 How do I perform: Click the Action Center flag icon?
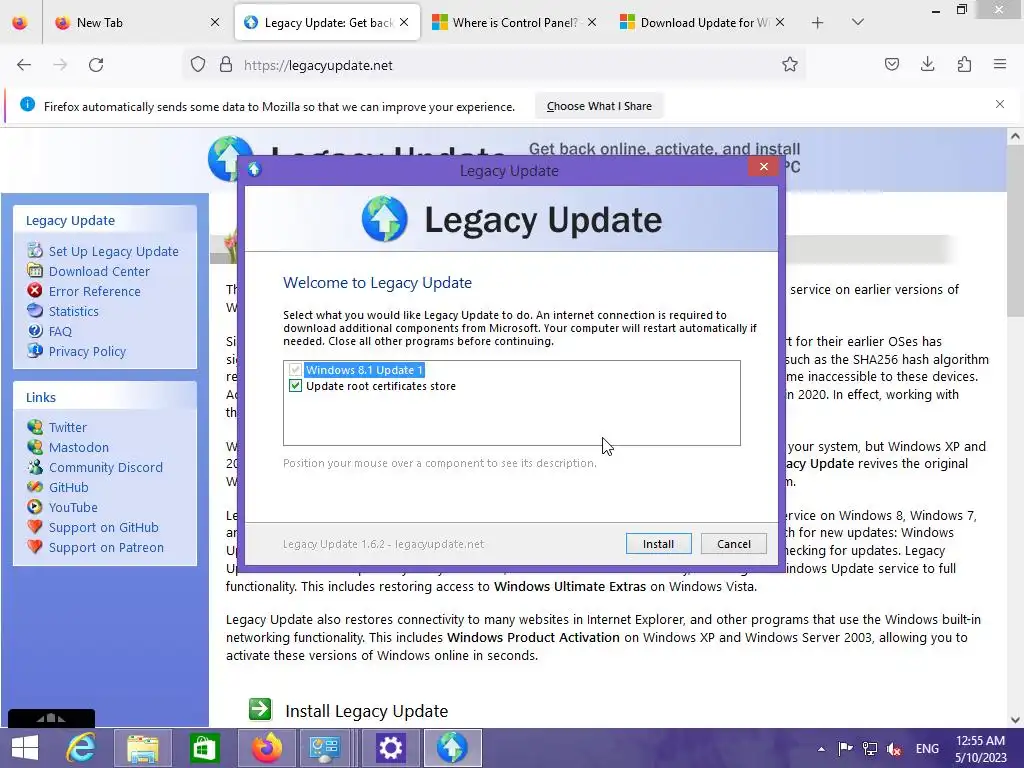845,749
